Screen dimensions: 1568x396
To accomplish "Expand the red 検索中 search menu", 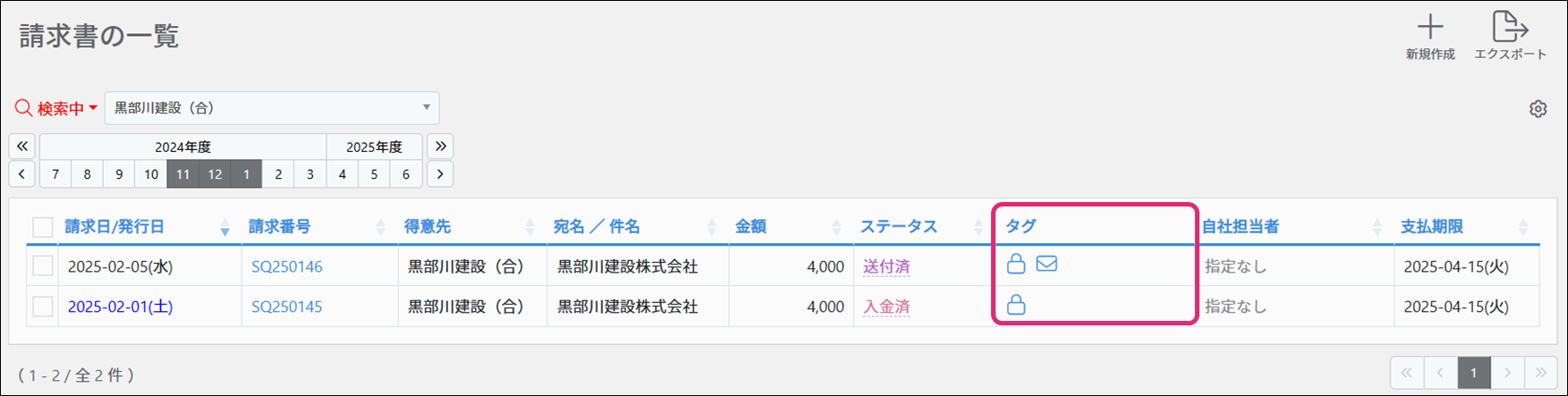I will pos(55,108).
